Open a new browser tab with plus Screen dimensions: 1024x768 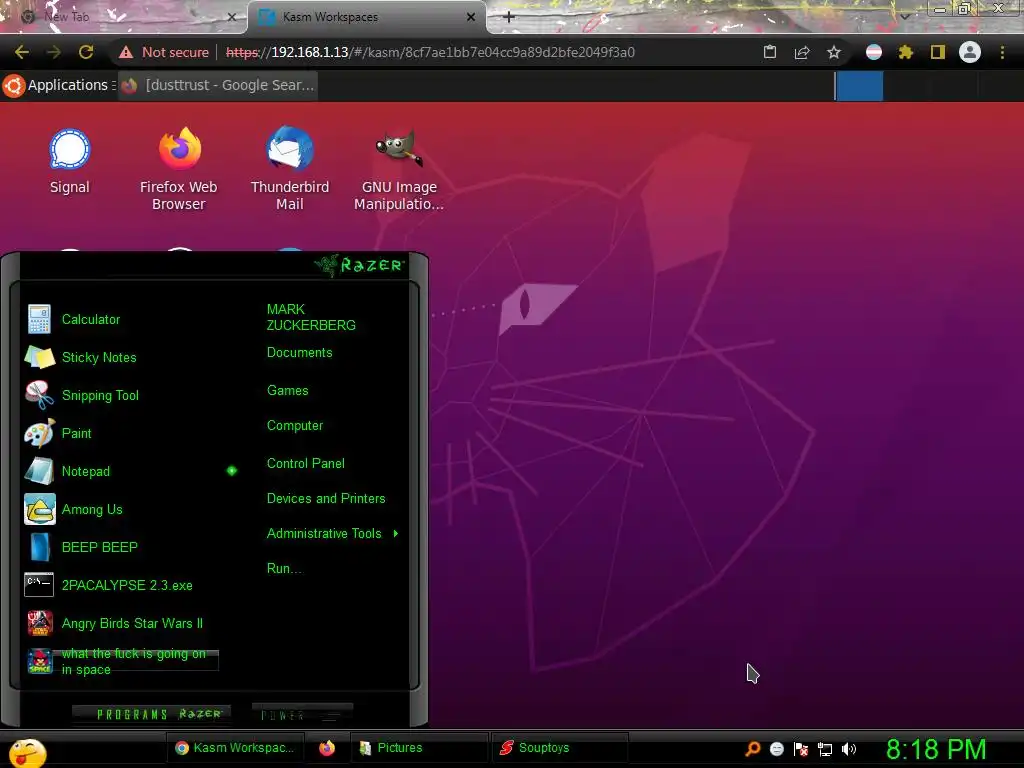pyautogui.click(x=509, y=17)
